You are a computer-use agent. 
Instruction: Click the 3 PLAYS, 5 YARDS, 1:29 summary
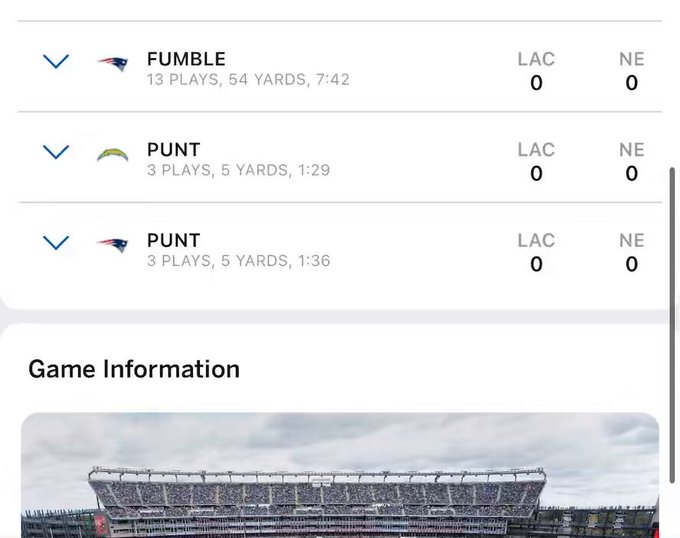tap(239, 170)
